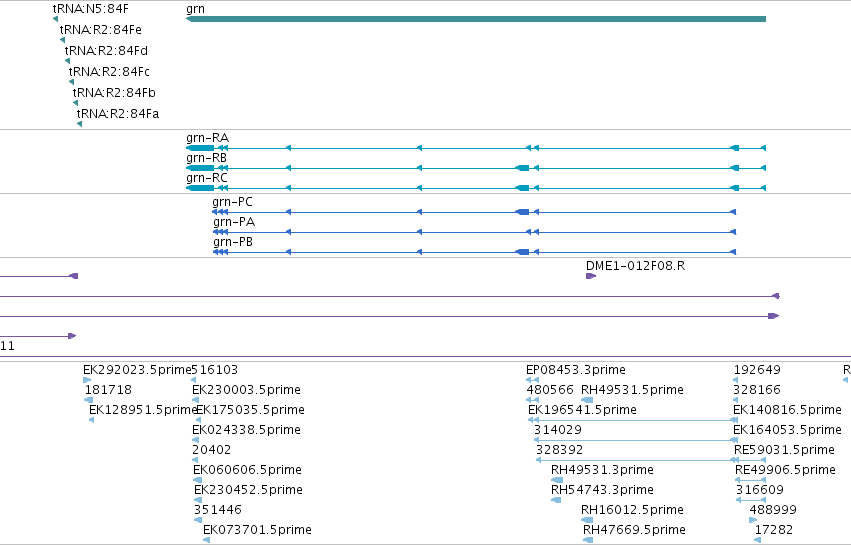
Task: Open the EST labeled 516103
Action: [215, 370]
